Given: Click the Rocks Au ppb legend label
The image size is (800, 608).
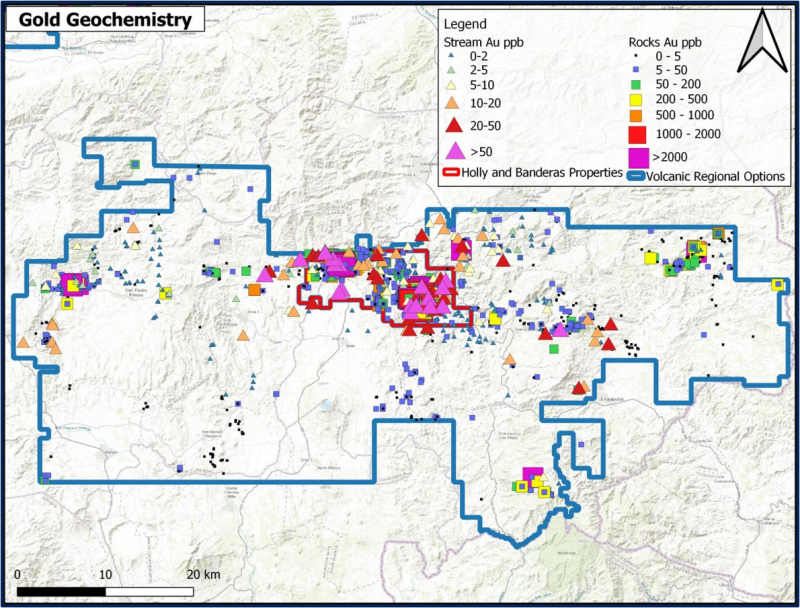Looking at the screenshot, I should point(665,42).
